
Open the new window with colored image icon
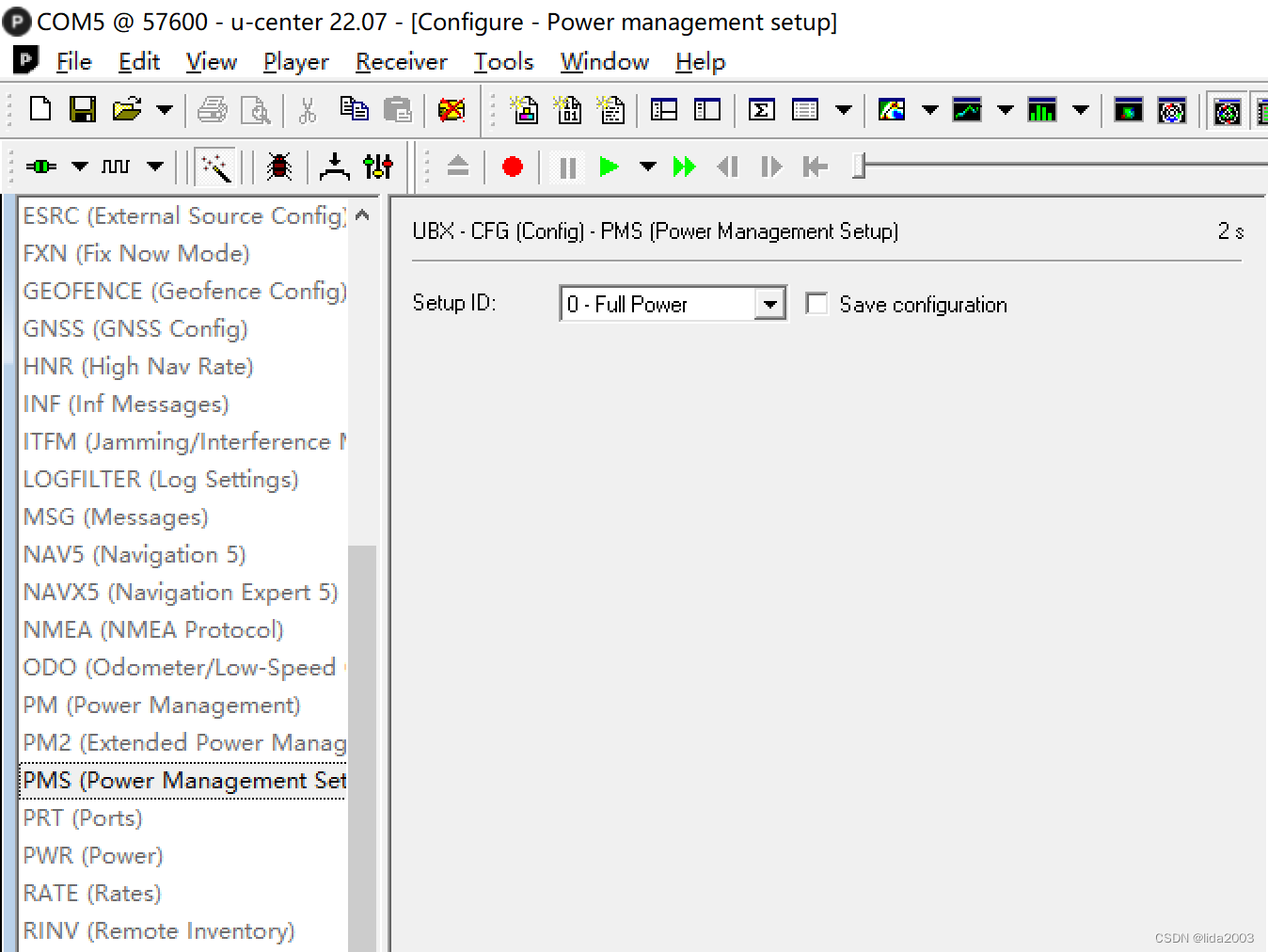coord(524,110)
